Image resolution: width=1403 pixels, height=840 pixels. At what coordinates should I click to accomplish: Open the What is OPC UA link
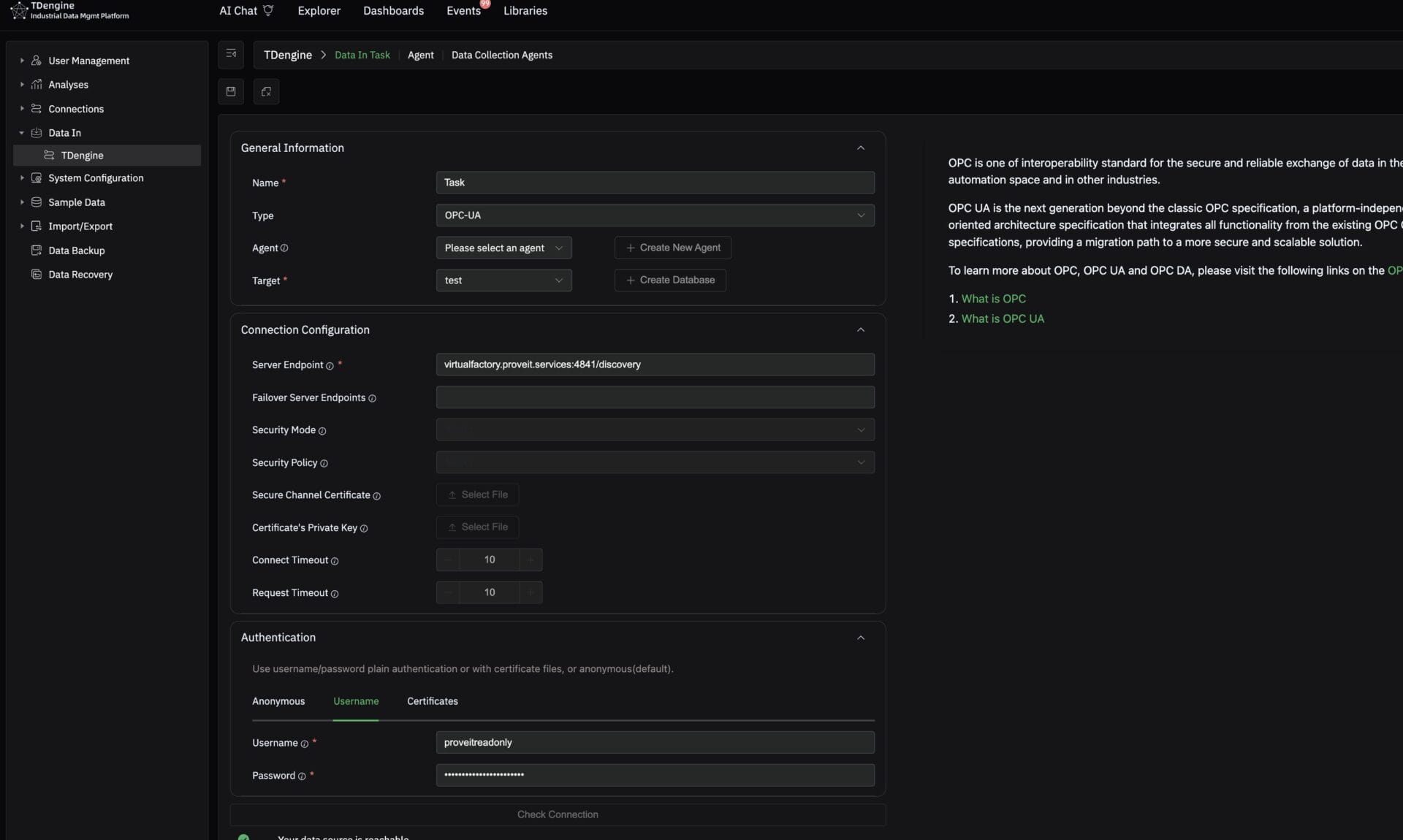pyautogui.click(x=1002, y=319)
